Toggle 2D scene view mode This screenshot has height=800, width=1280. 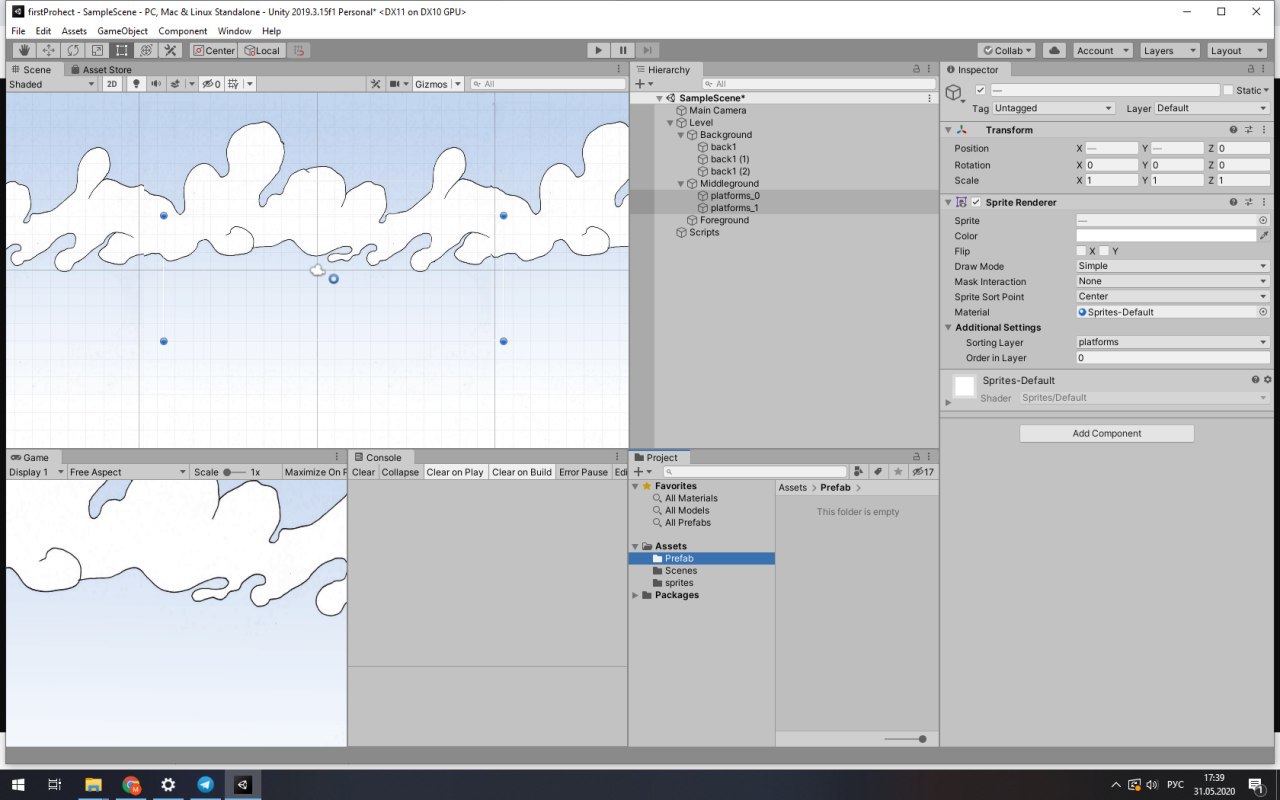tap(113, 84)
